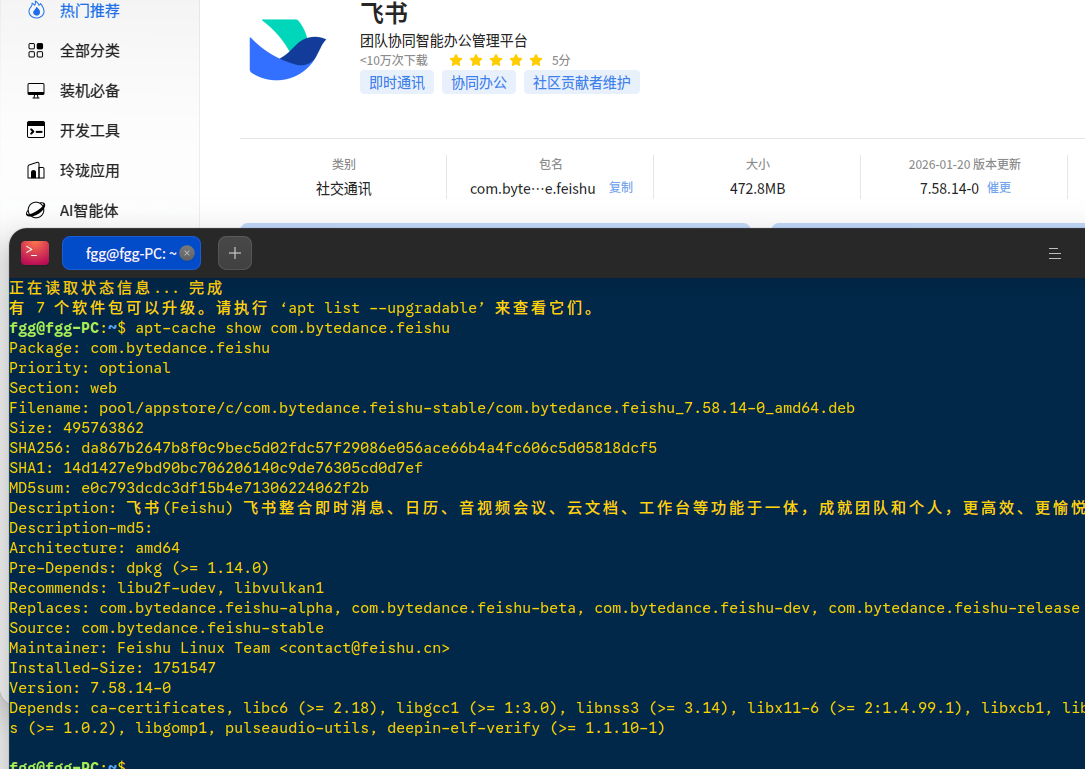Click the Section: web line
Screen dimensions: 1085x769
63,388
